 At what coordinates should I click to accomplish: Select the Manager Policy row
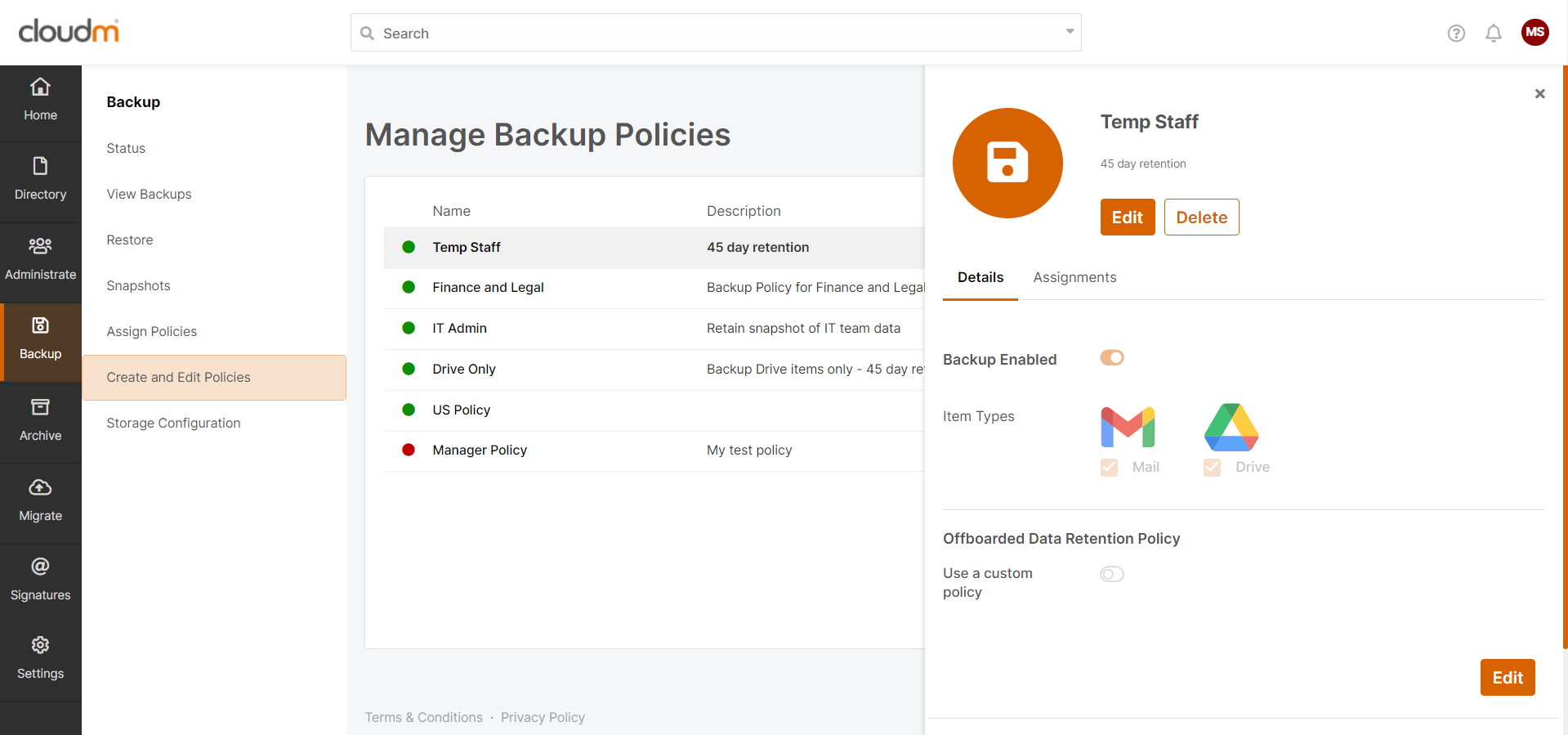(480, 450)
